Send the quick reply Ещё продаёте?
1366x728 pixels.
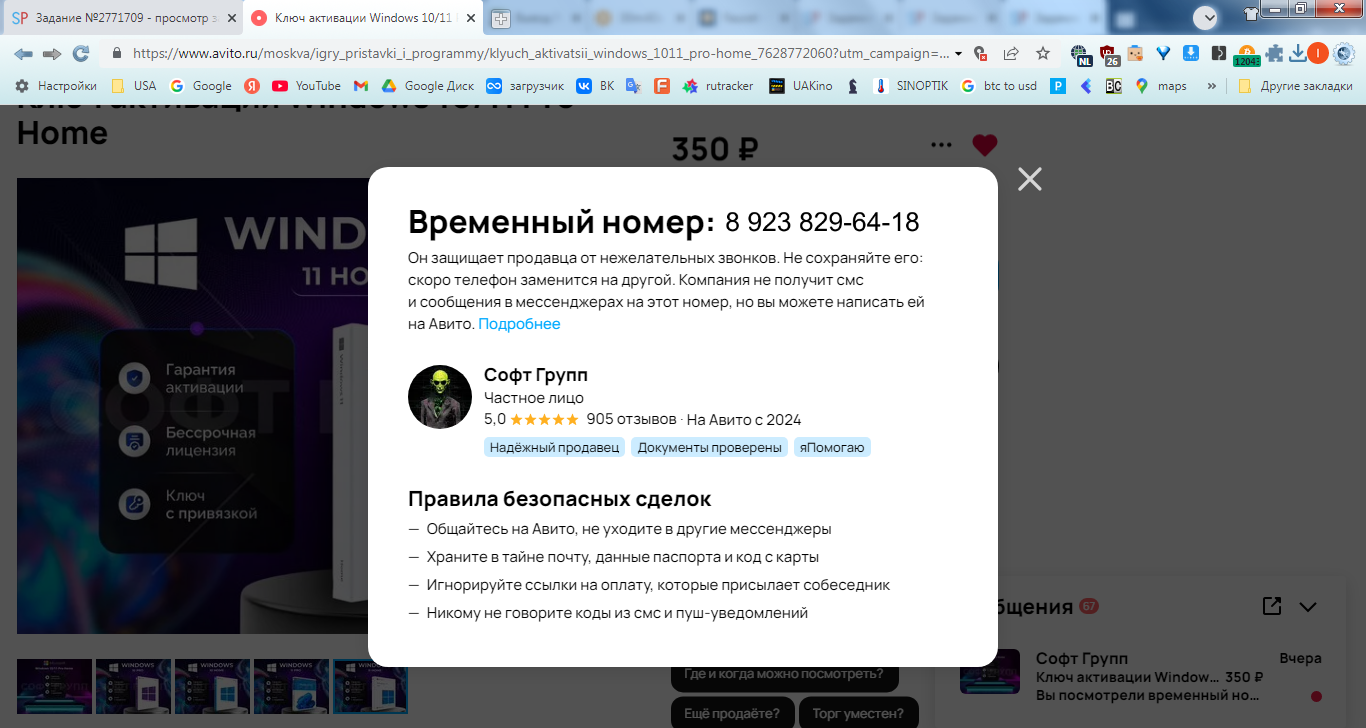[x=733, y=713]
